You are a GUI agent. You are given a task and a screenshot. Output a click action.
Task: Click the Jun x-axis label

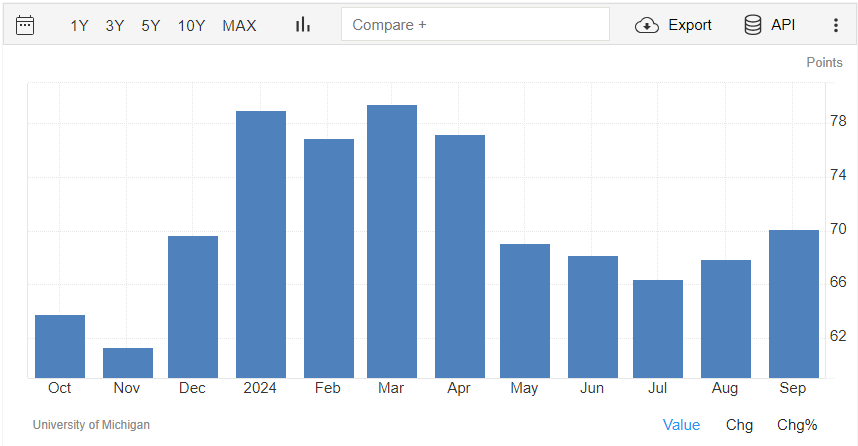[592, 388]
